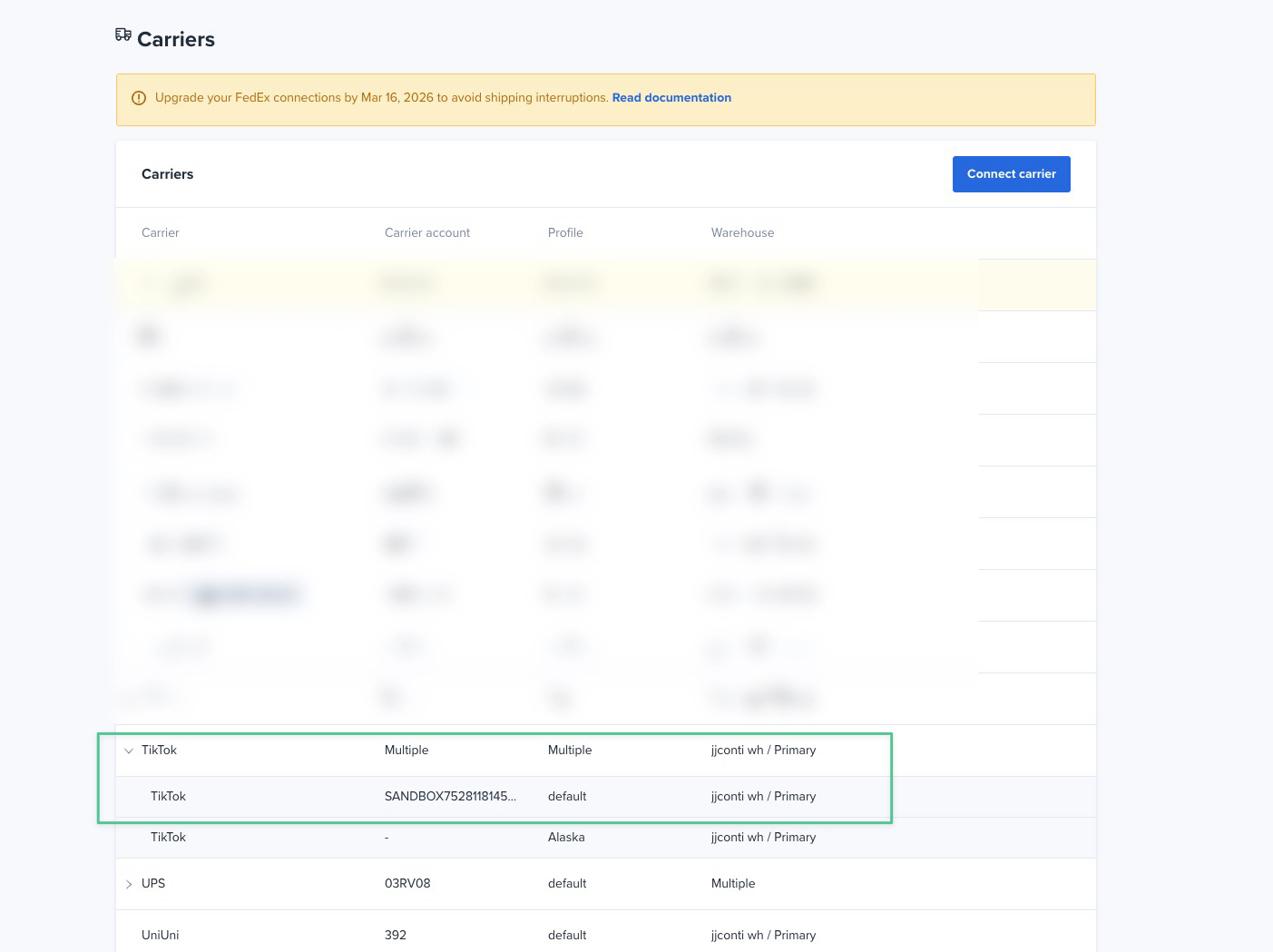Image resolution: width=1273 pixels, height=952 pixels.
Task: Click the UPS account number 03RV08
Action: [407, 884]
